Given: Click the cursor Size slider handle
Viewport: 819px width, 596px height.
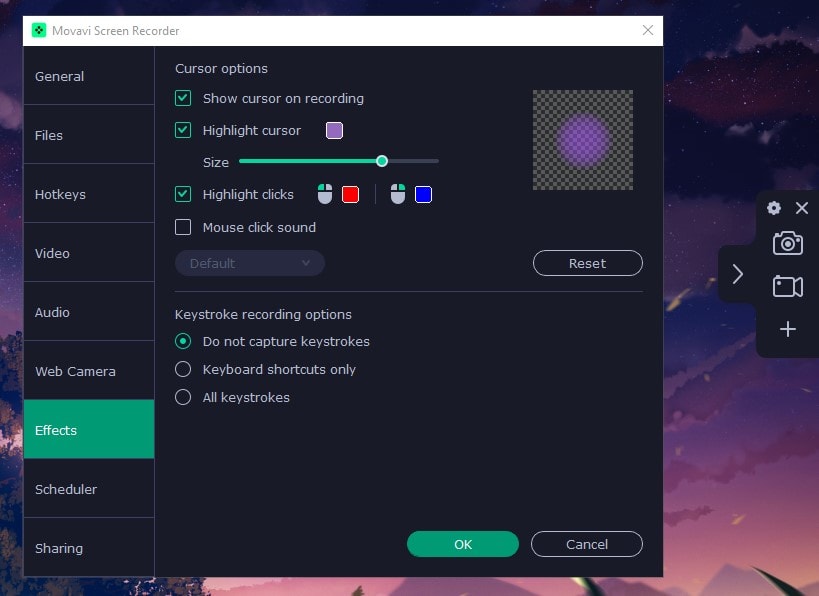Looking at the screenshot, I should click(382, 161).
